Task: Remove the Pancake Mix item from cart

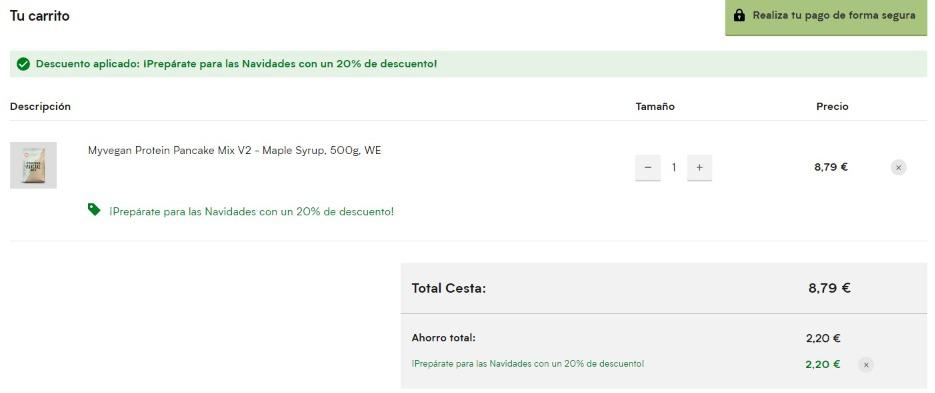Action: click(x=899, y=168)
